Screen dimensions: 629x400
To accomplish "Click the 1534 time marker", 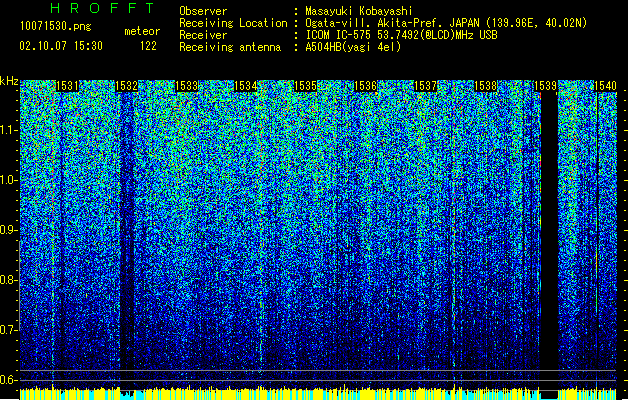I will coord(246,86).
